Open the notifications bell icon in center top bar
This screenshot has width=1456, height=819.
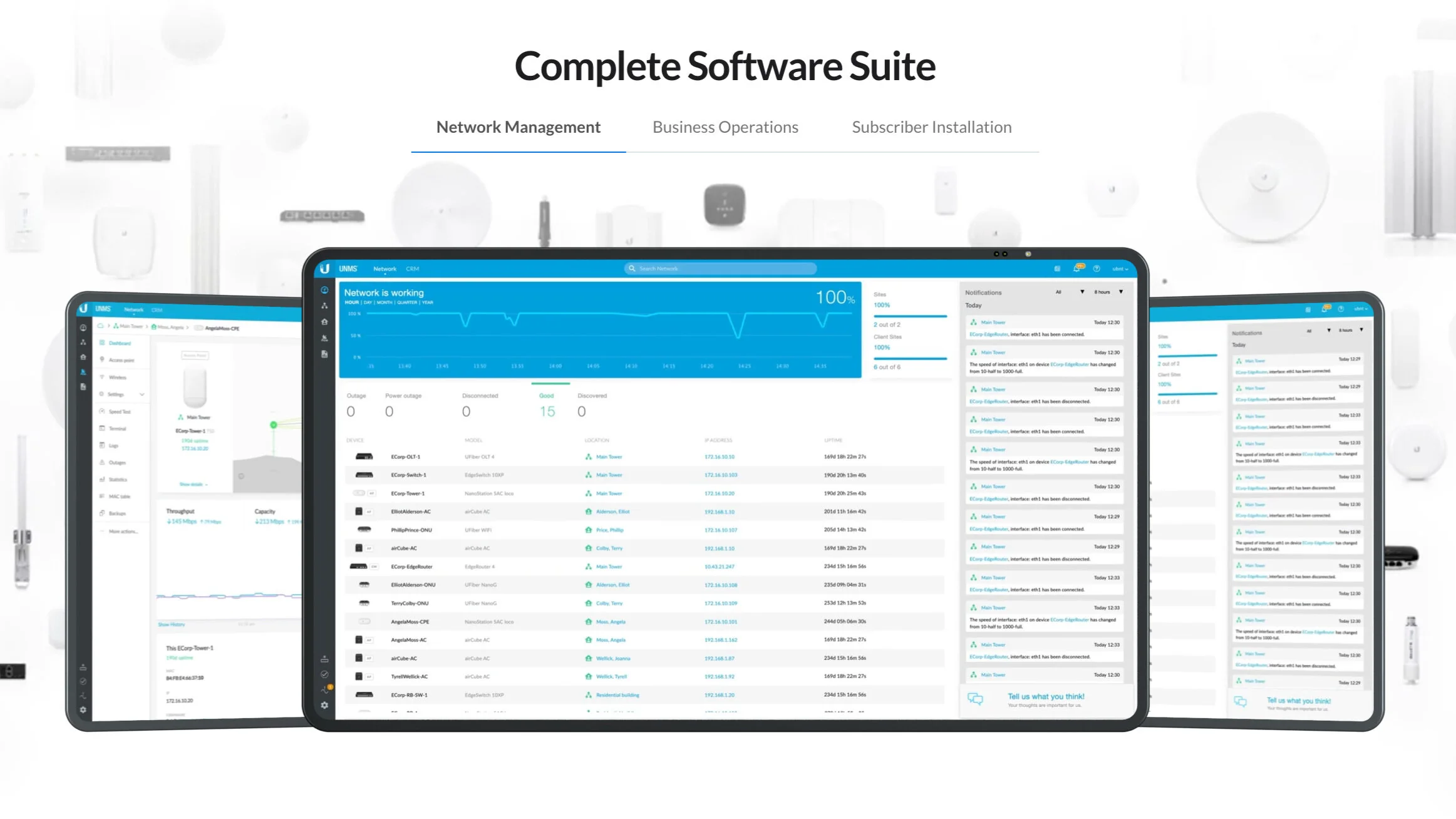coord(1077,269)
